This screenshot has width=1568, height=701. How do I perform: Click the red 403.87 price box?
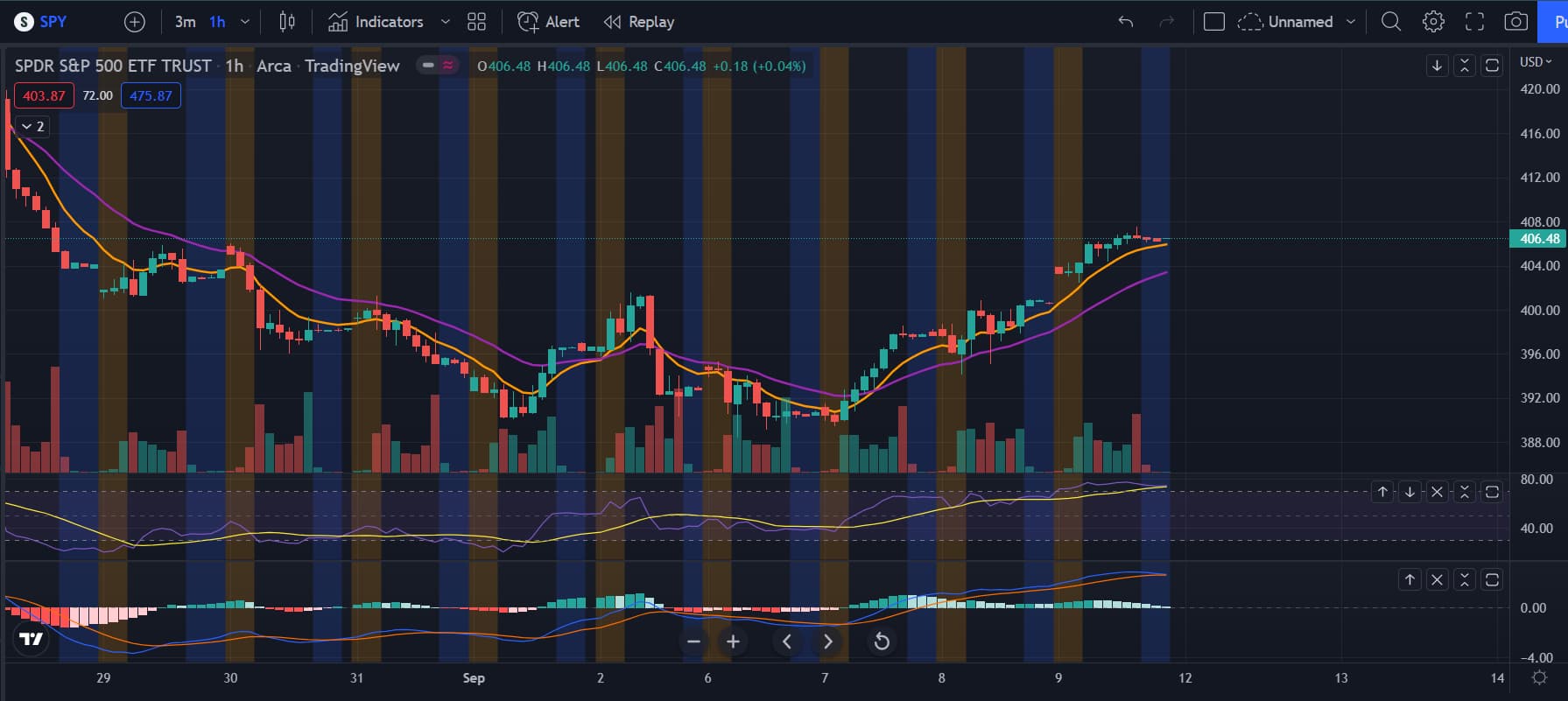click(43, 95)
